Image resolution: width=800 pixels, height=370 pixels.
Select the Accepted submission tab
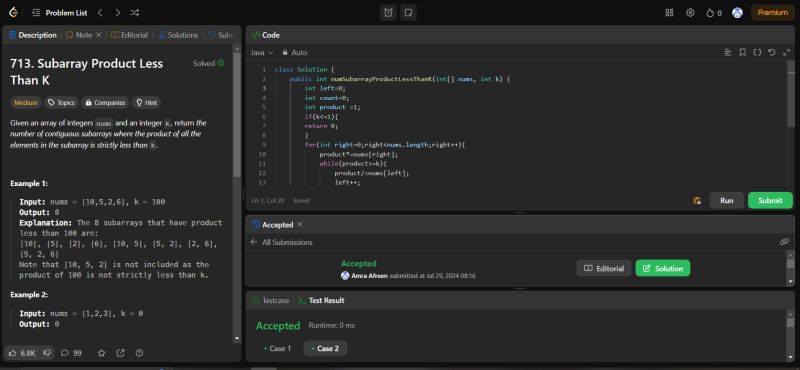pyautogui.click(x=273, y=225)
